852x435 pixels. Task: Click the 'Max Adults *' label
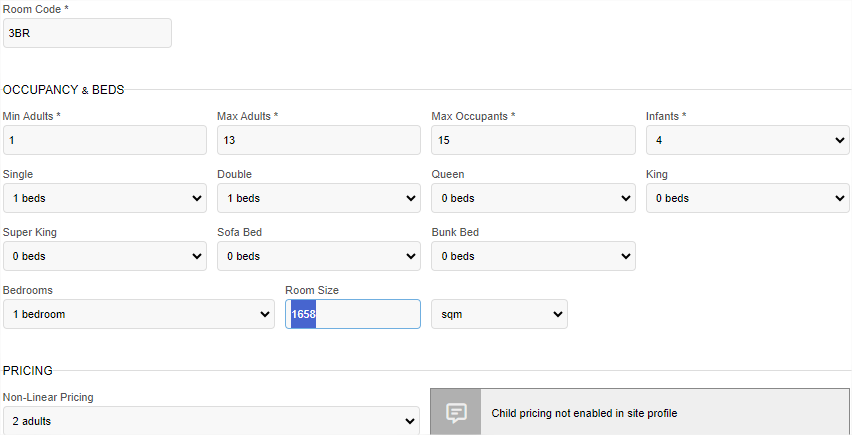tap(248, 116)
